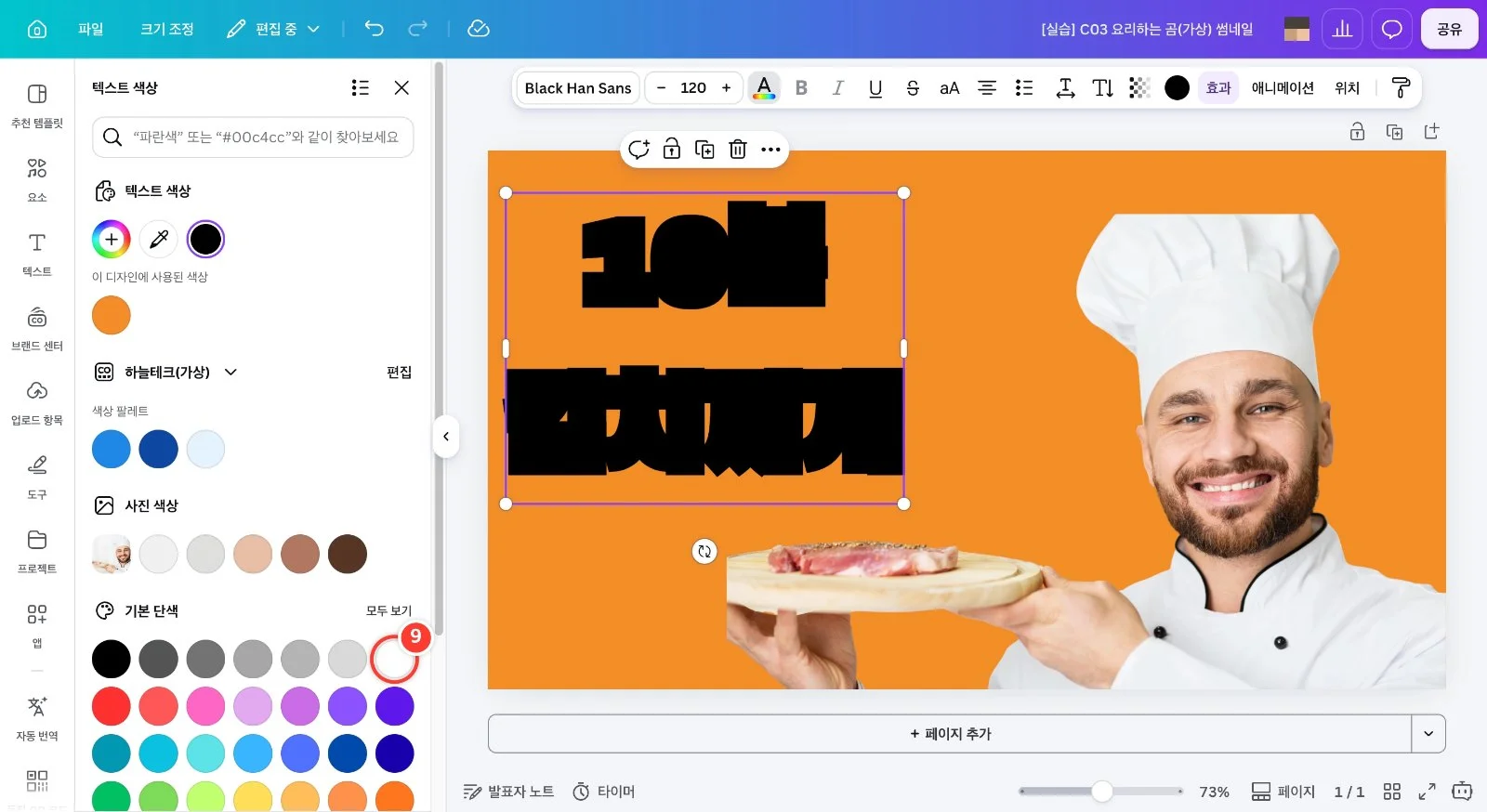Open 편집 중 editing mode dropdown

pos(273,29)
